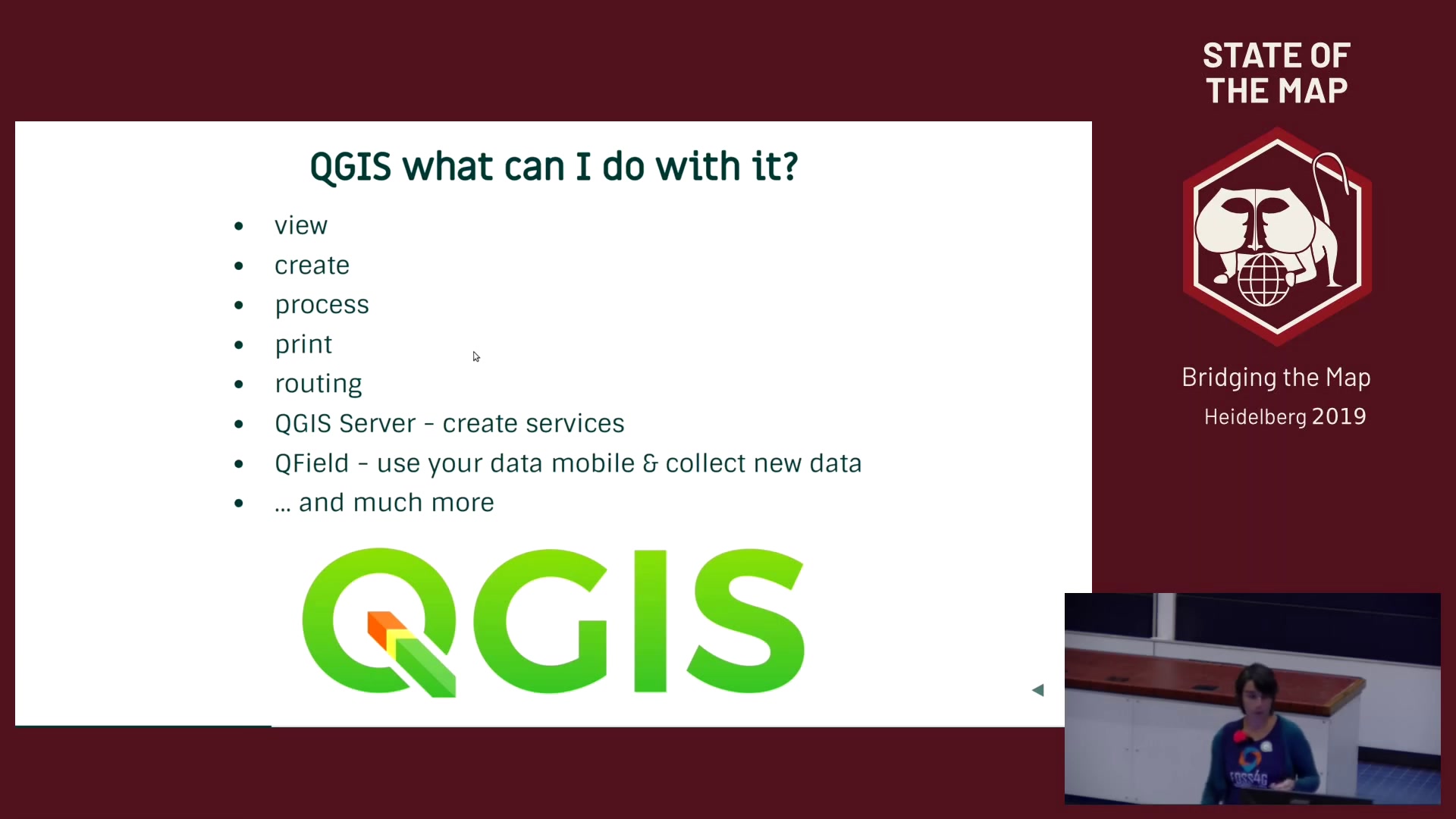
Task: Toggle the video feed visibility
Action: (1039, 690)
